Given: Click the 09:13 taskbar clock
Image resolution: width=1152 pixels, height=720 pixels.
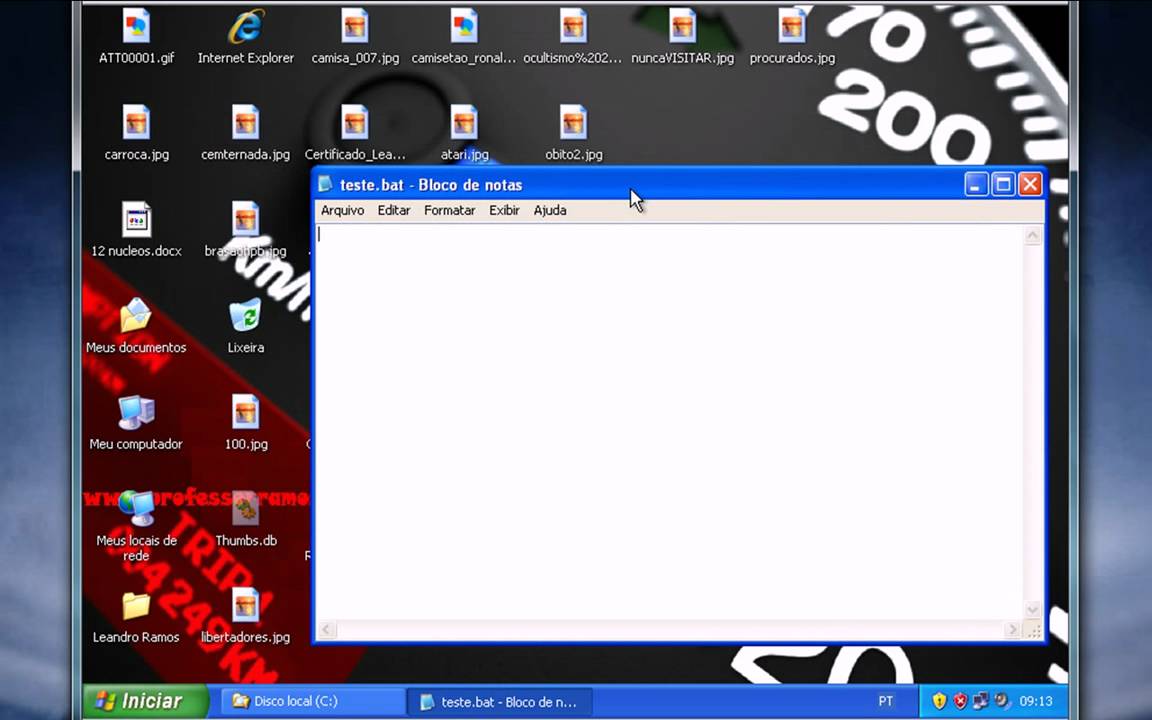Looking at the screenshot, I should point(1036,702).
